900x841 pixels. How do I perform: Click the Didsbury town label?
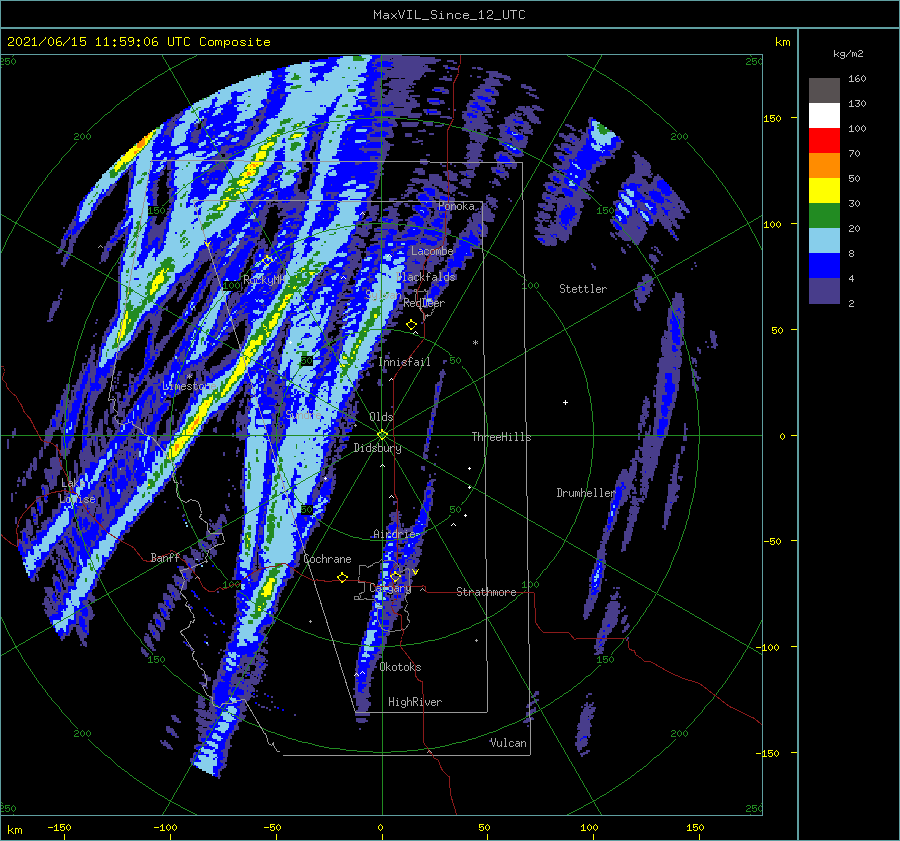(377, 448)
